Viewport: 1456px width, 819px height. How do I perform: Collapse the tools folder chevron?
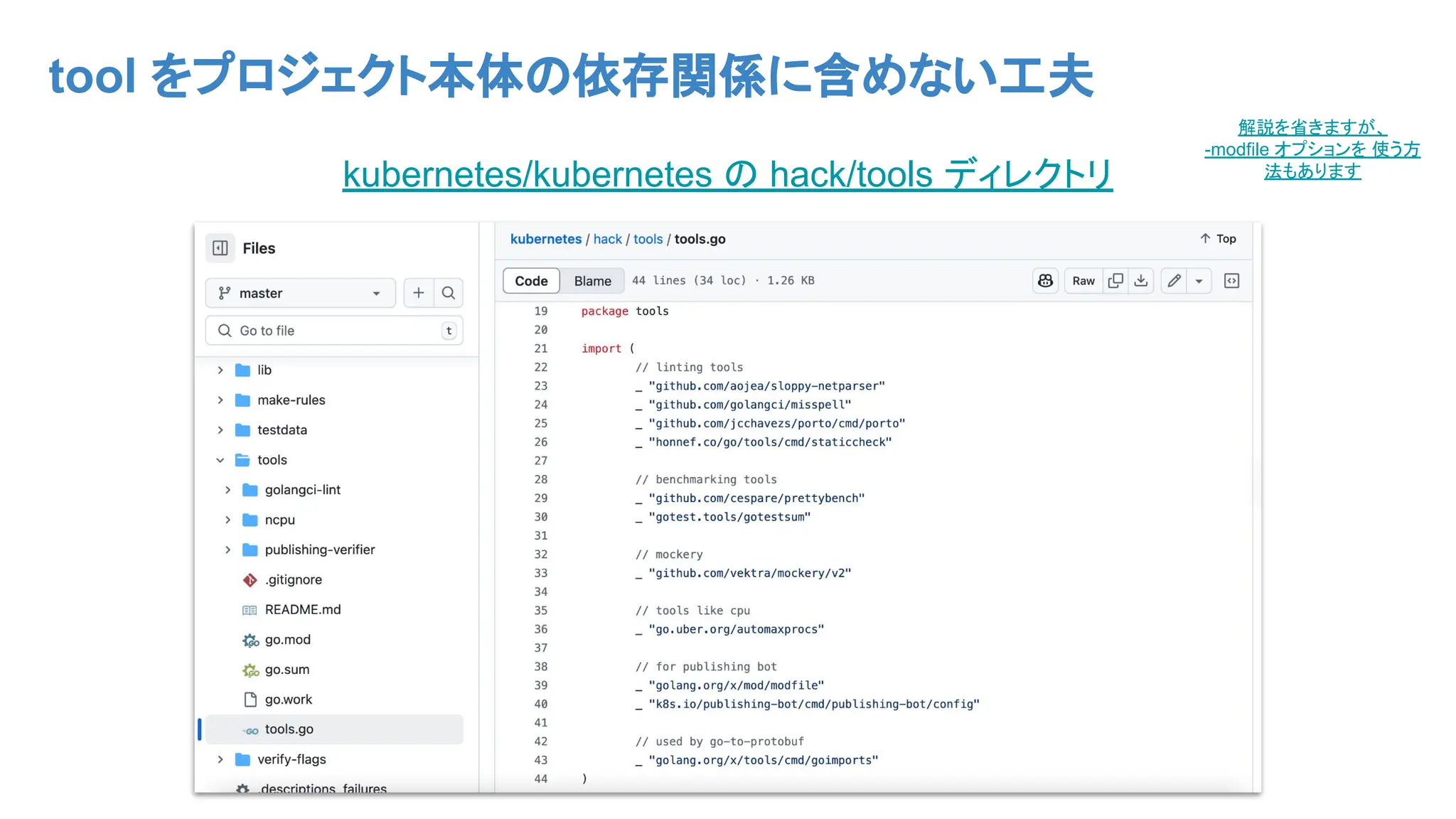220,460
